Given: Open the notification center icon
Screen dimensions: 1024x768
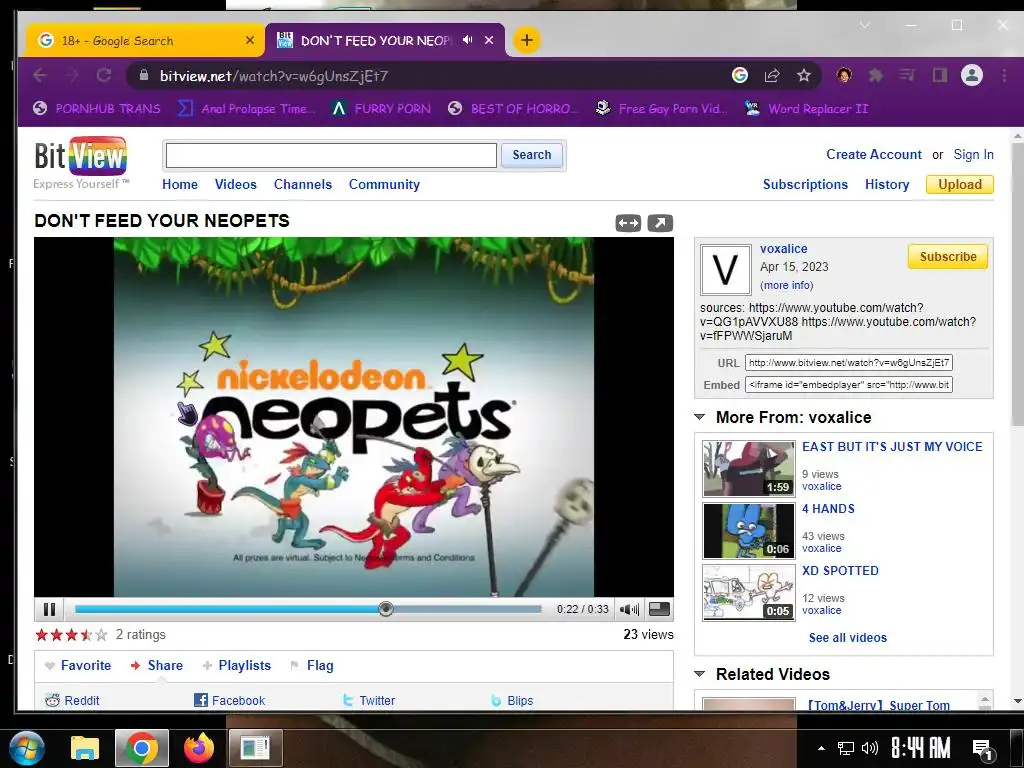Looking at the screenshot, I should point(982,749).
